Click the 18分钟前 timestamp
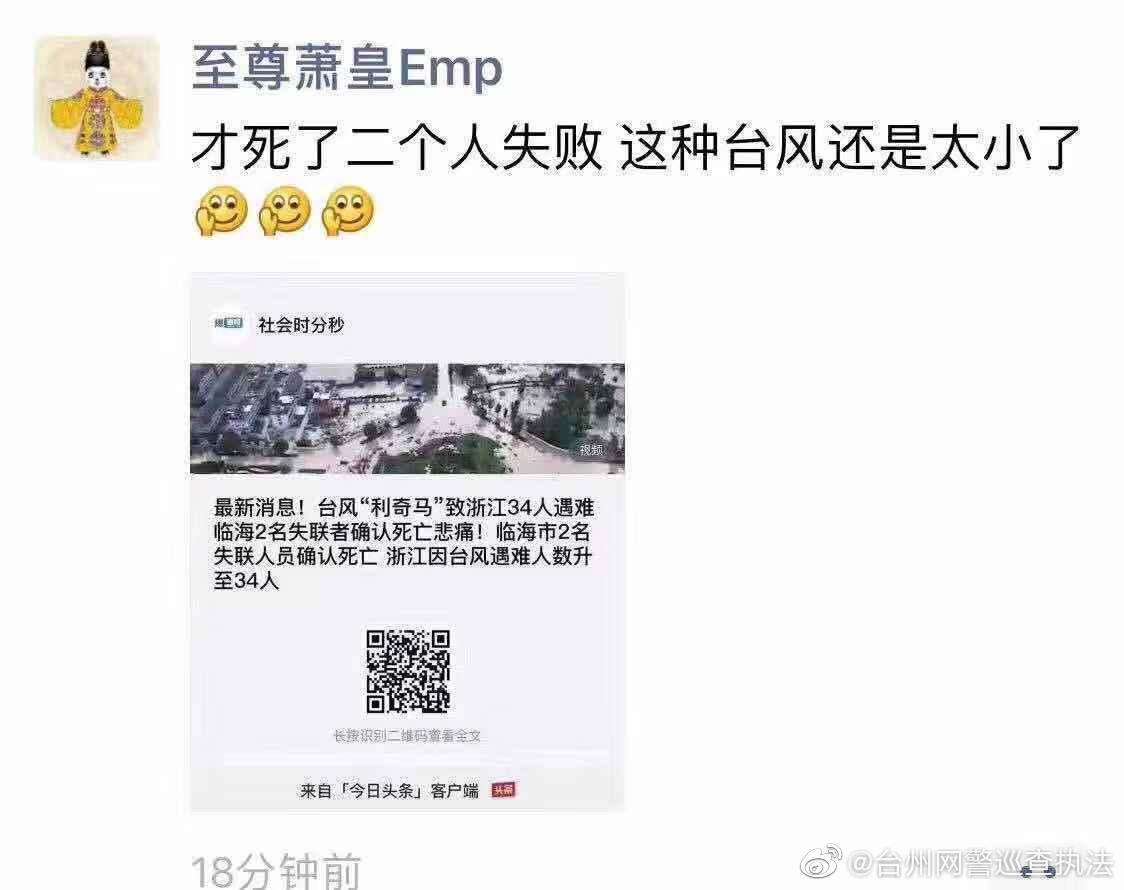Viewport: 1124px width, 890px height. [x=276, y=871]
